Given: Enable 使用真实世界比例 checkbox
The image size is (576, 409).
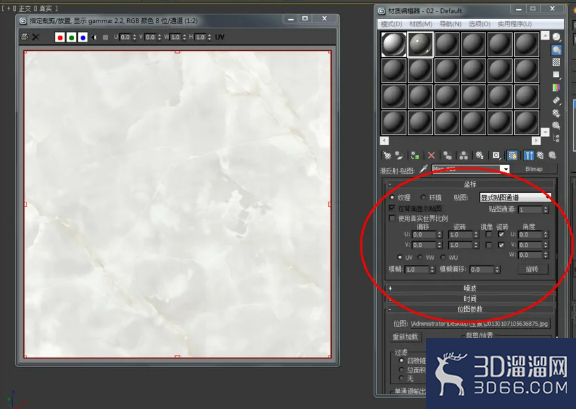Looking at the screenshot, I should [392, 219].
